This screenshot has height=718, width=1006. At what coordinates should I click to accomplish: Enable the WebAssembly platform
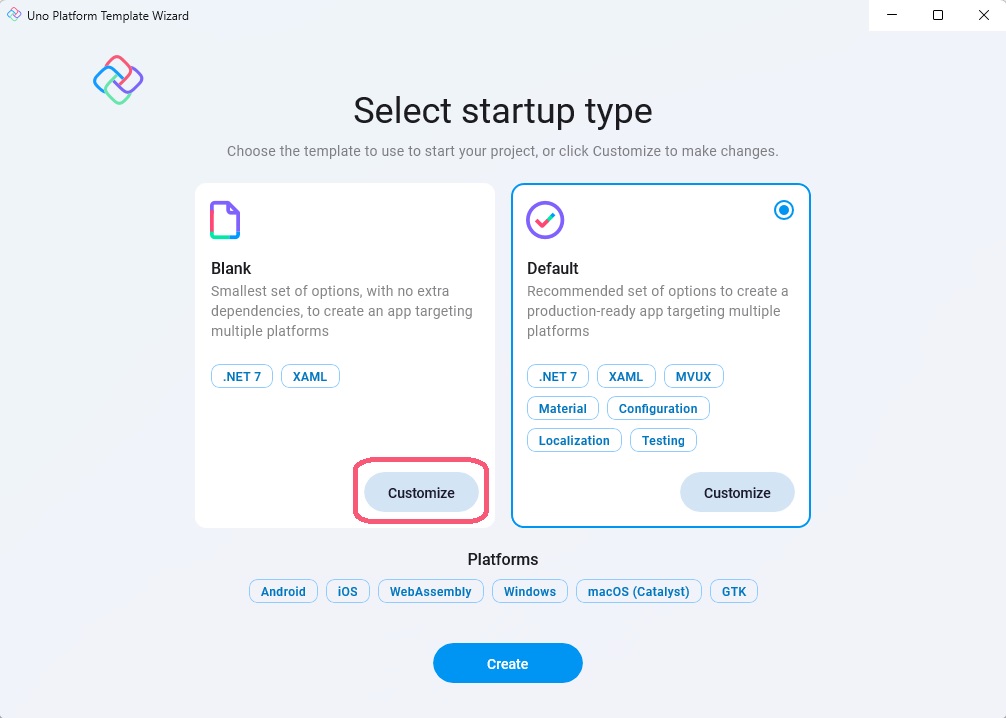430,591
